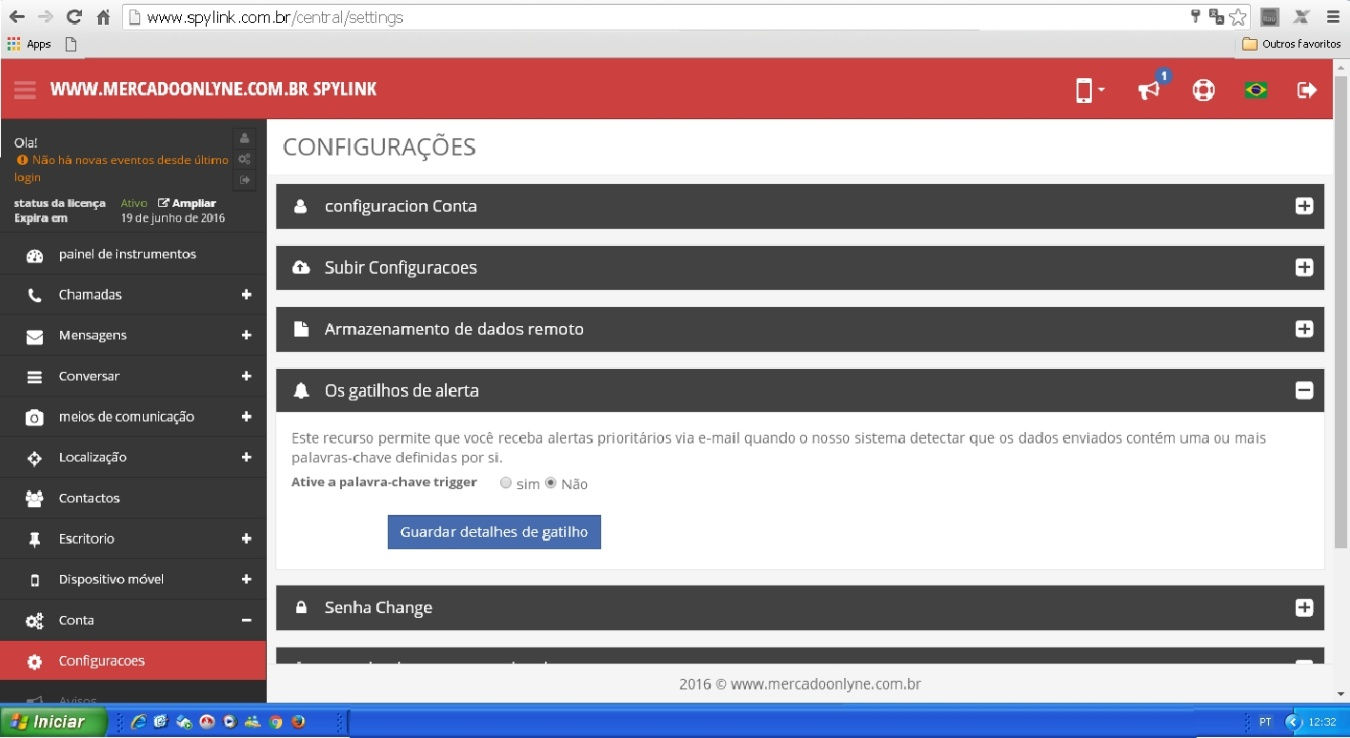Click the lifebuoy support icon
1350x738 pixels.
pos(1203,90)
